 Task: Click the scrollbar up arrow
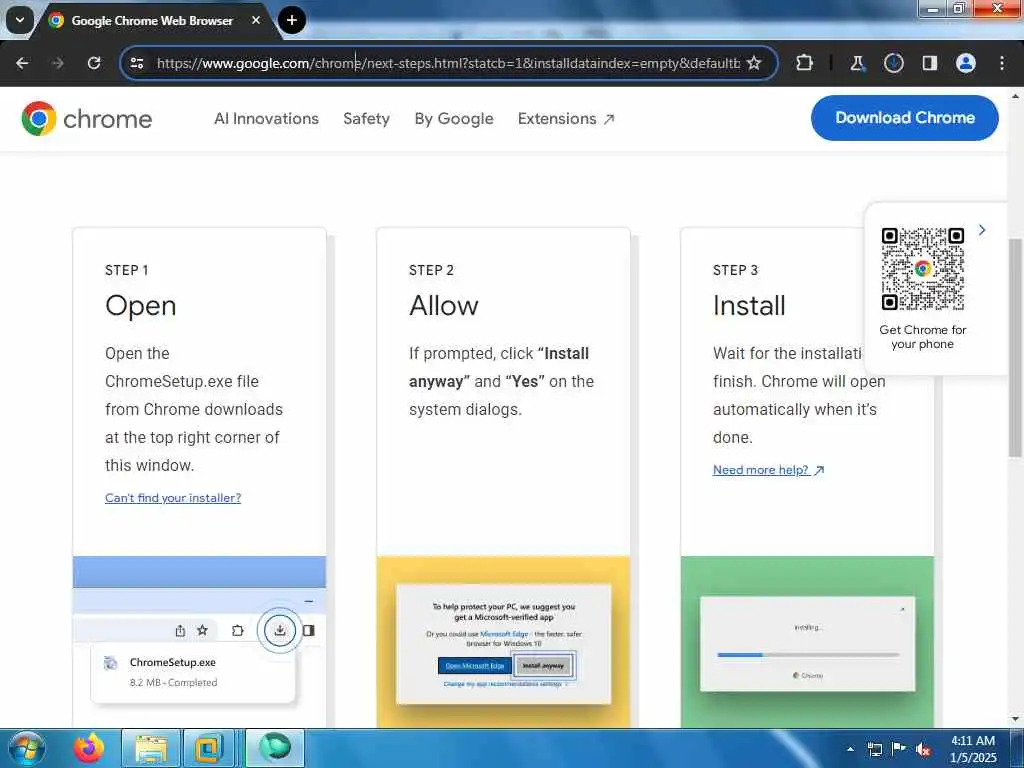1015,96
